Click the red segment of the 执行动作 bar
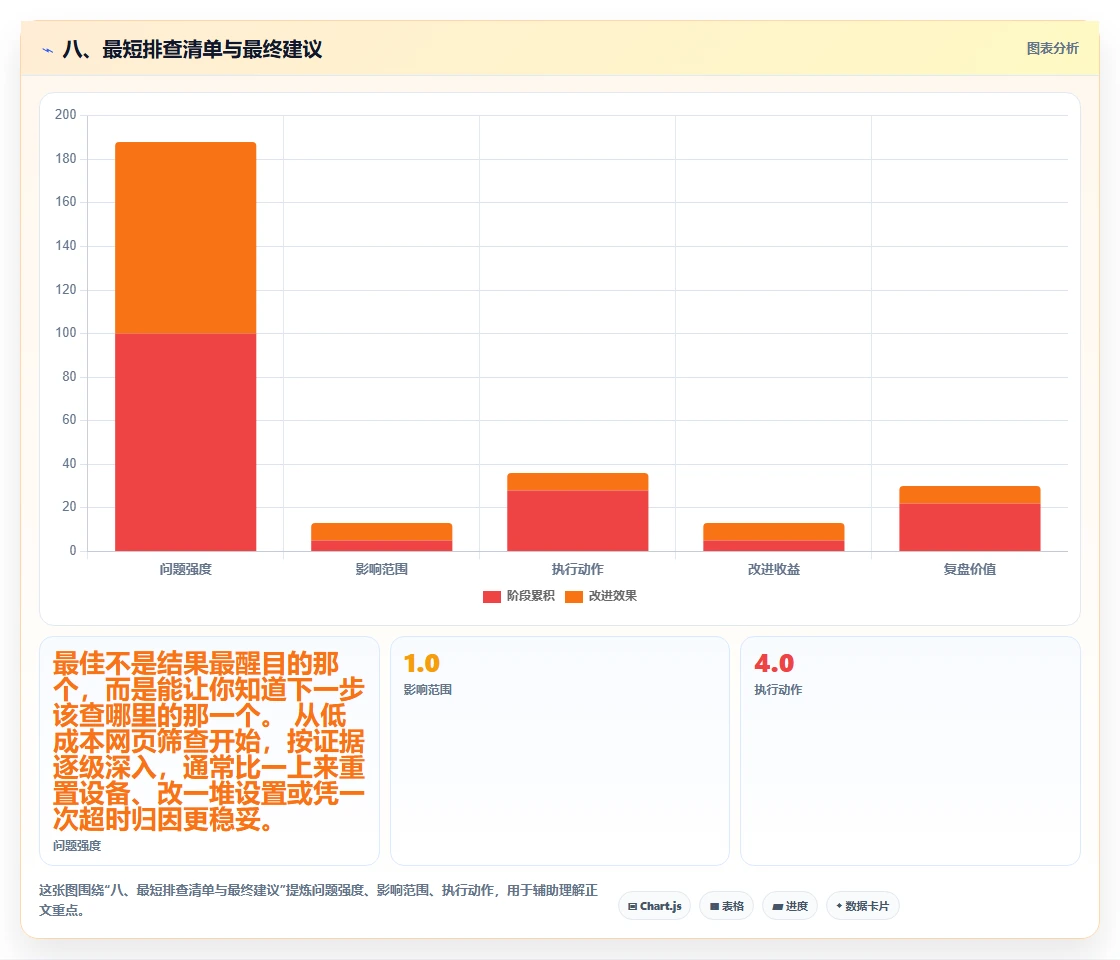Viewport: 1120px width, 960px height. coord(578,521)
